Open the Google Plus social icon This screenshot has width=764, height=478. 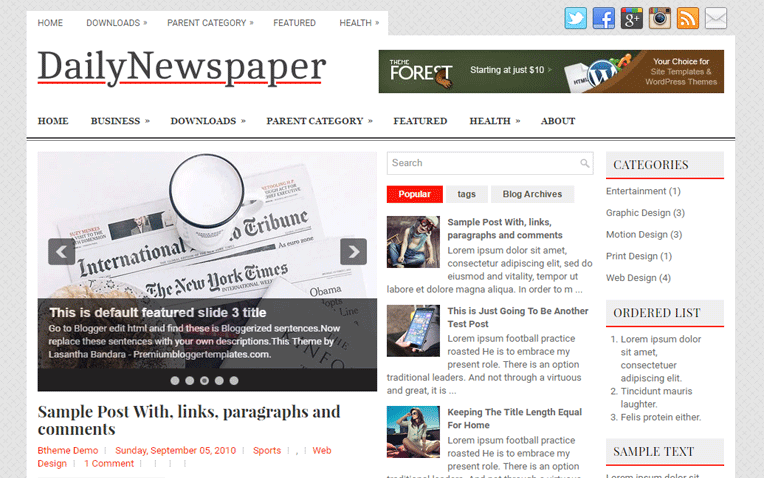click(631, 19)
